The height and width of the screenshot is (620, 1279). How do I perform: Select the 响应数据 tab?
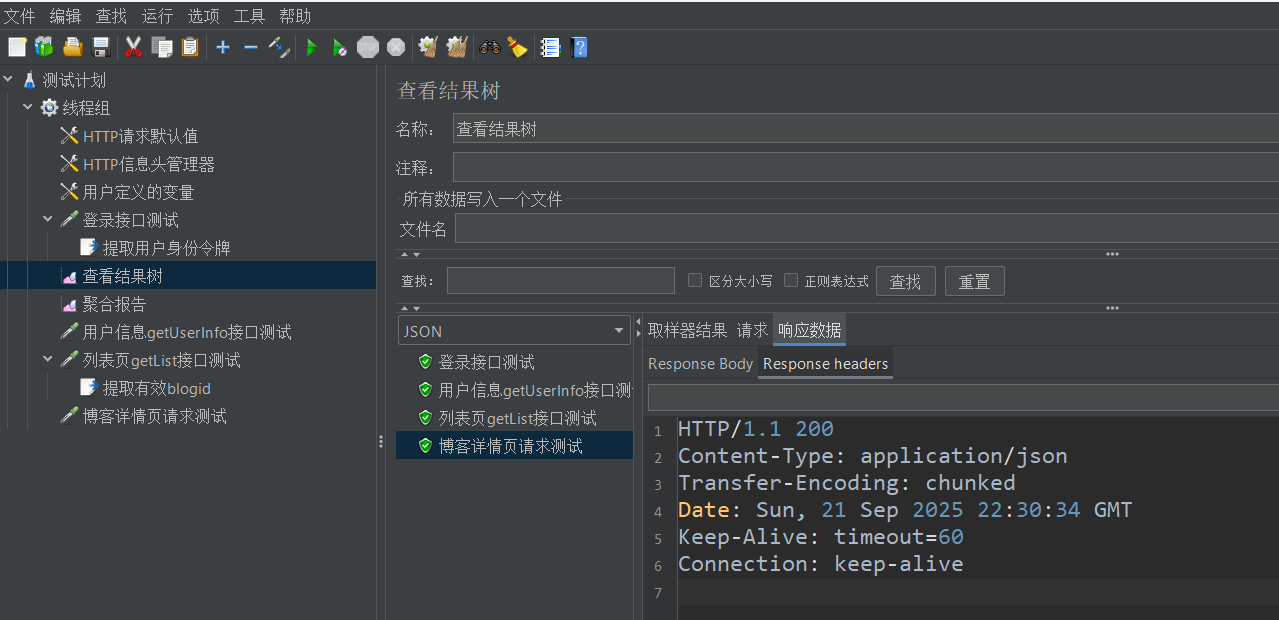pyautogui.click(x=809, y=330)
